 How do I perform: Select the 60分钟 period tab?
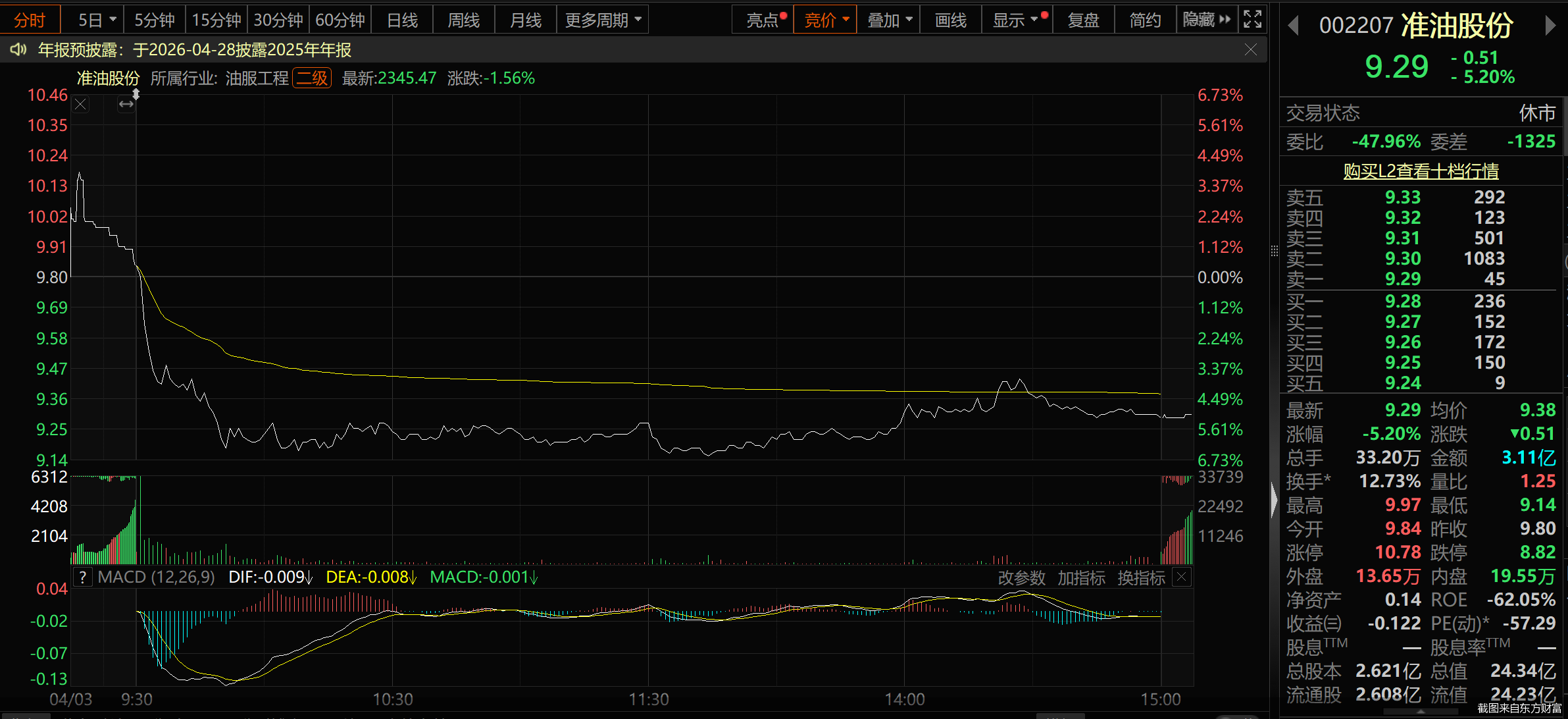[340, 20]
